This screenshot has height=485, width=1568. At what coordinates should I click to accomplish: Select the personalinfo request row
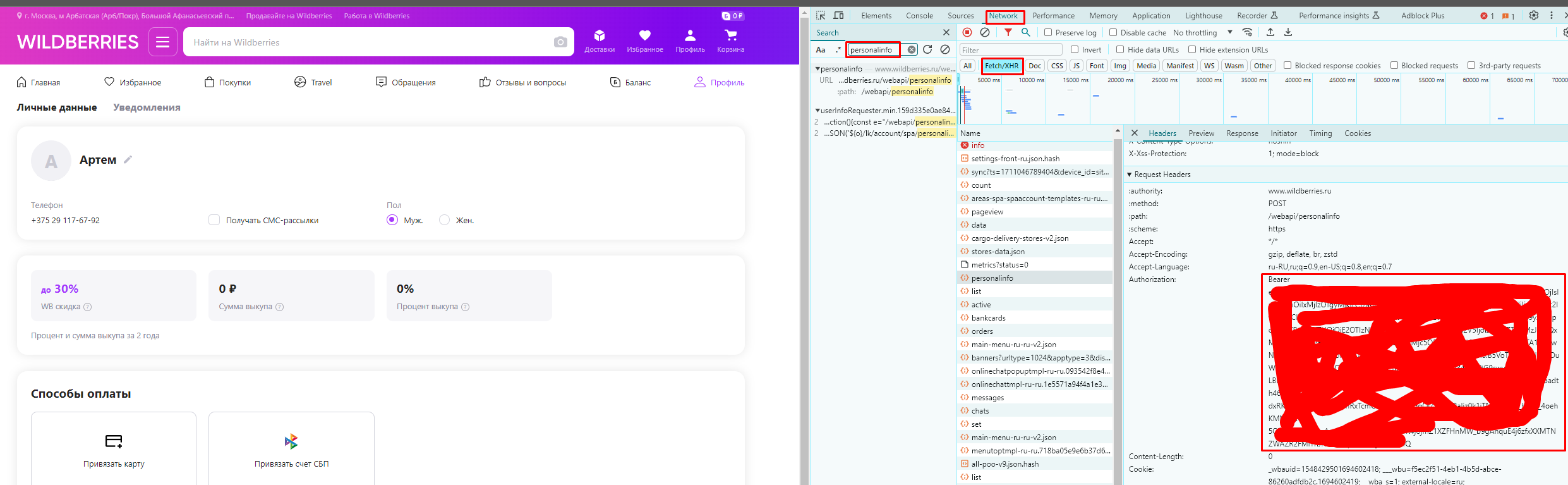(x=1035, y=278)
